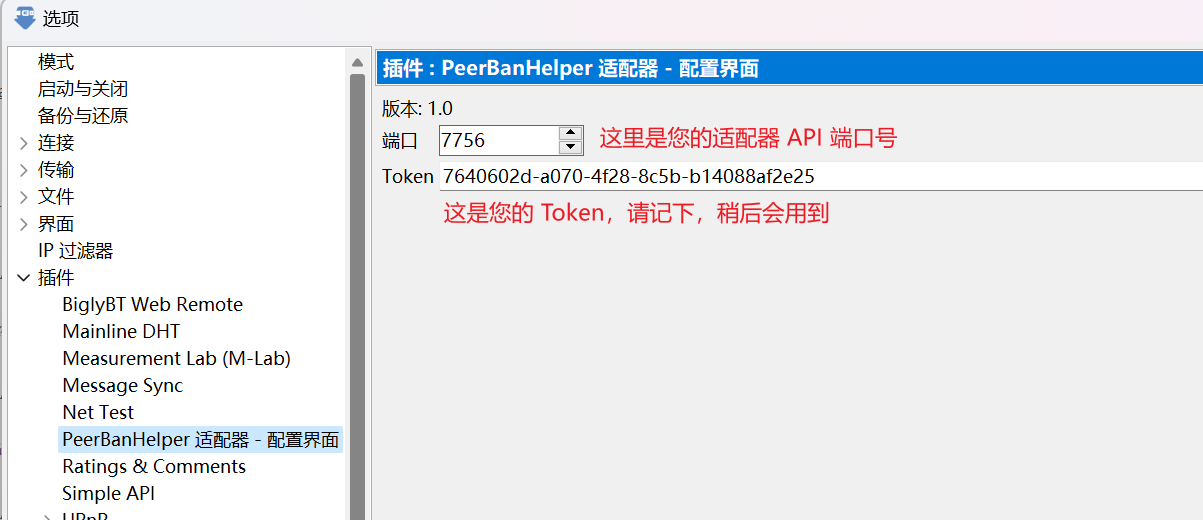The height and width of the screenshot is (520, 1203).
Task: Select Message Sync plugin entry
Action: coord(122,386)
